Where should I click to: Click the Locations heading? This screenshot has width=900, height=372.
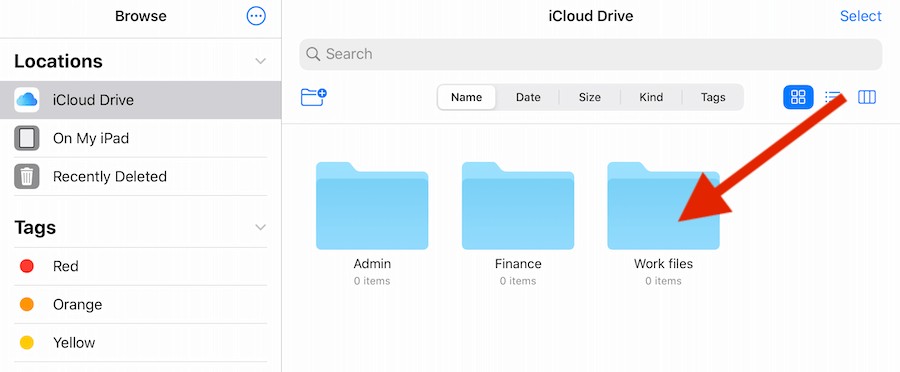(x=59, y=61)
